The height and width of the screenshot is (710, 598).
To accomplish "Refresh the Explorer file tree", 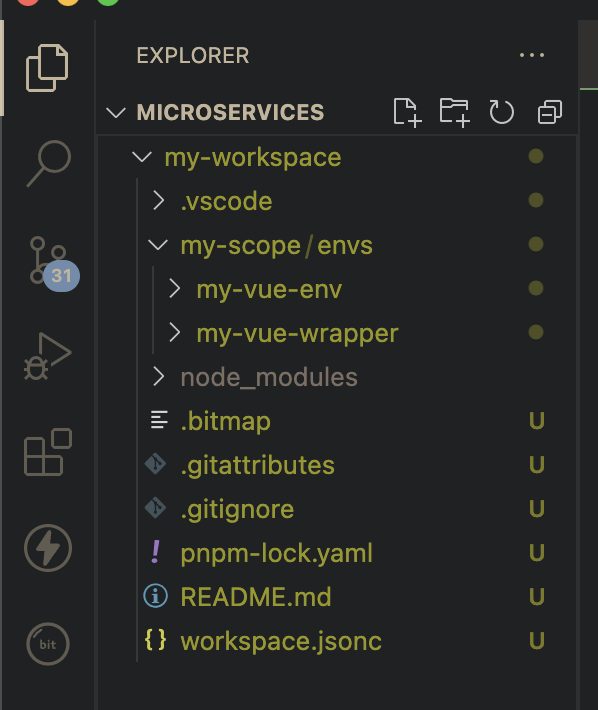I will pyautogui.click(x=502, y=112).
